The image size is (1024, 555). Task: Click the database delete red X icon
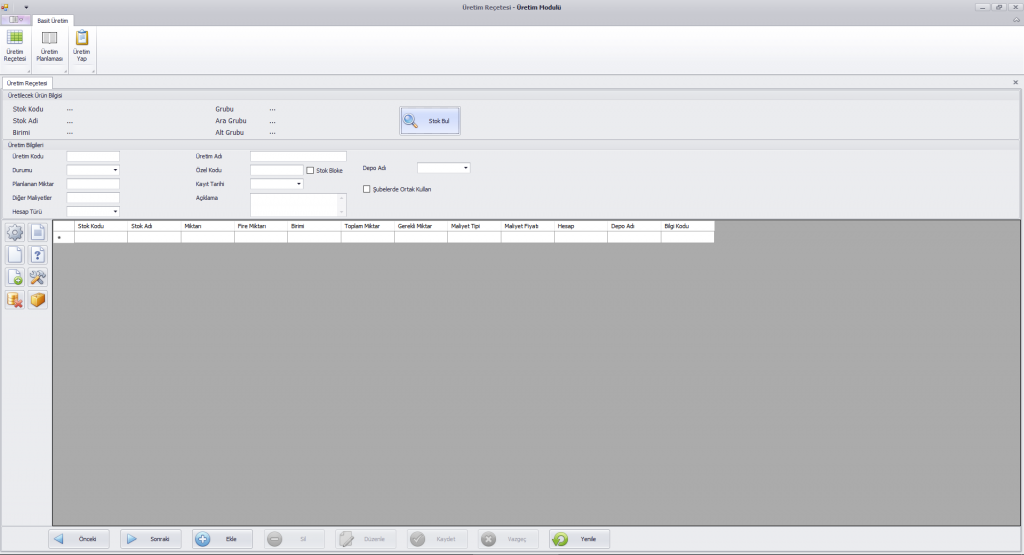point(15,300)
